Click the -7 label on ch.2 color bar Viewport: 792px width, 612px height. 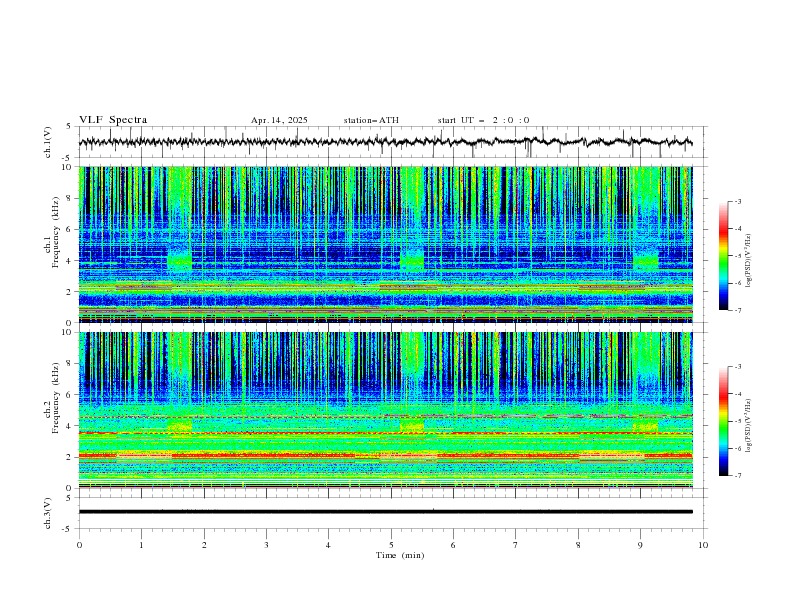tap(738, 475)
